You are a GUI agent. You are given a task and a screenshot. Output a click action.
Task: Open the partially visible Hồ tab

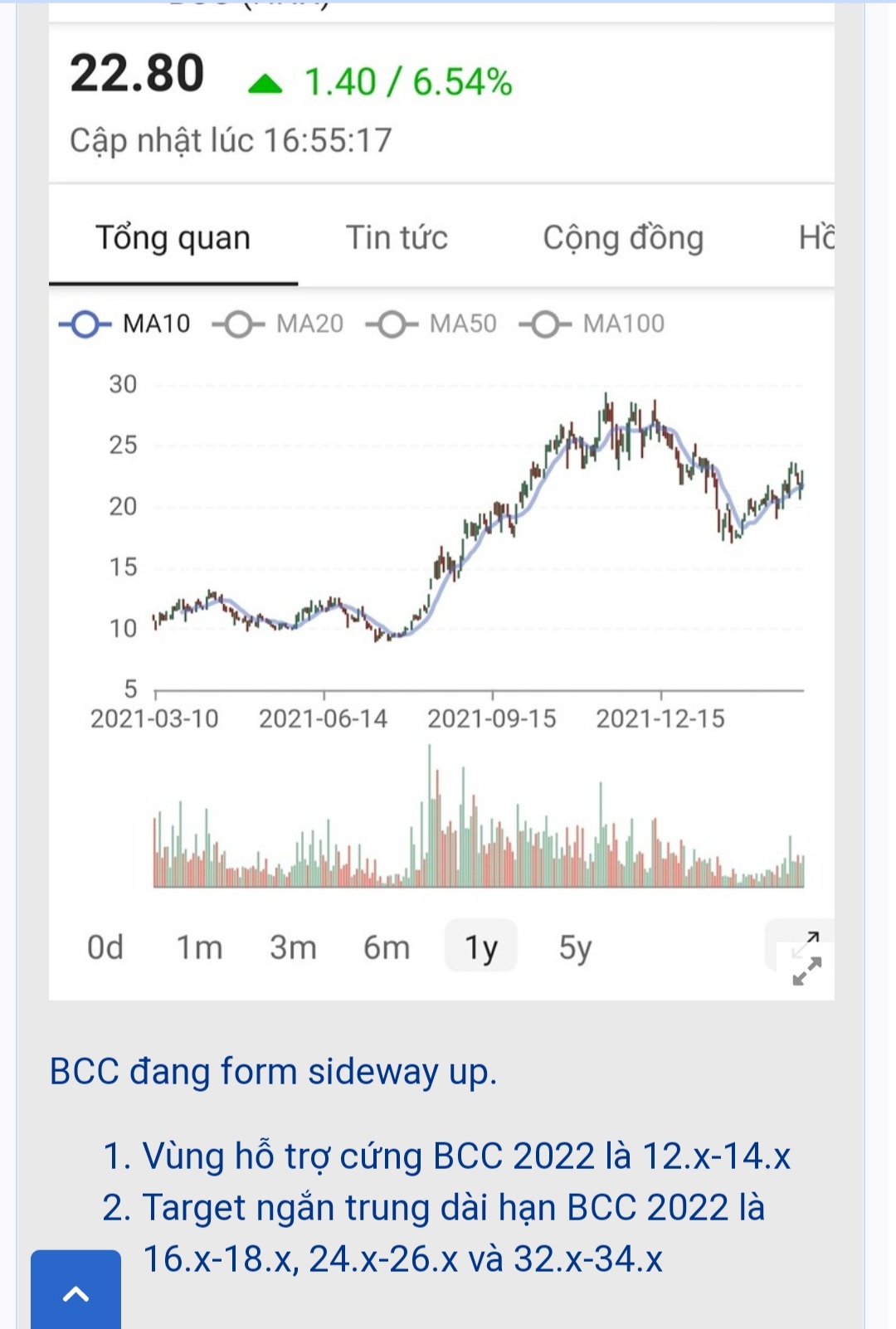tap(816, 238)
